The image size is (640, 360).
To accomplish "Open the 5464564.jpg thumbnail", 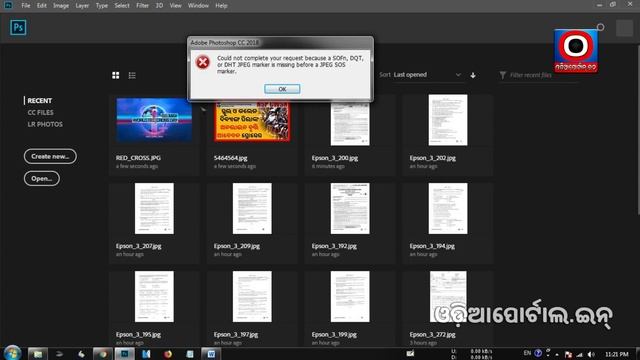I will point(252,121).
